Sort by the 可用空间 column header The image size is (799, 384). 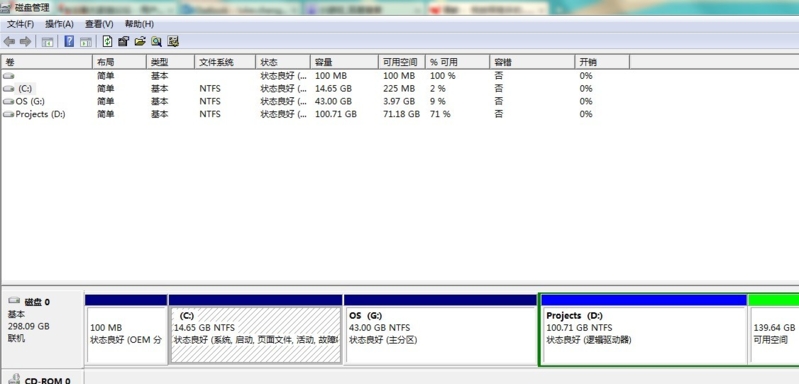tap(402, 62)
